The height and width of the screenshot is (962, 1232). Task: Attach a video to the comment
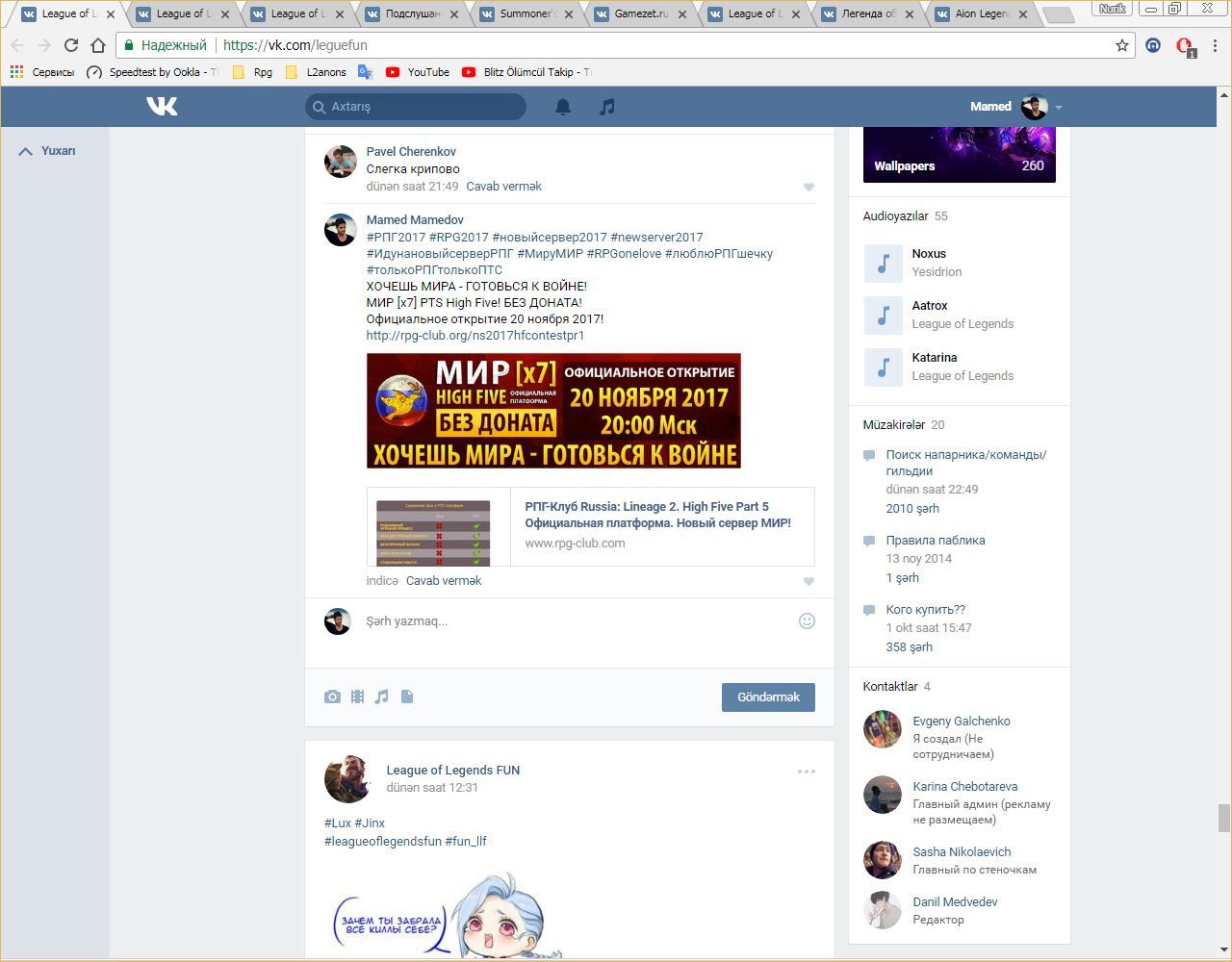pyautogui.click(x=357, y=696)
